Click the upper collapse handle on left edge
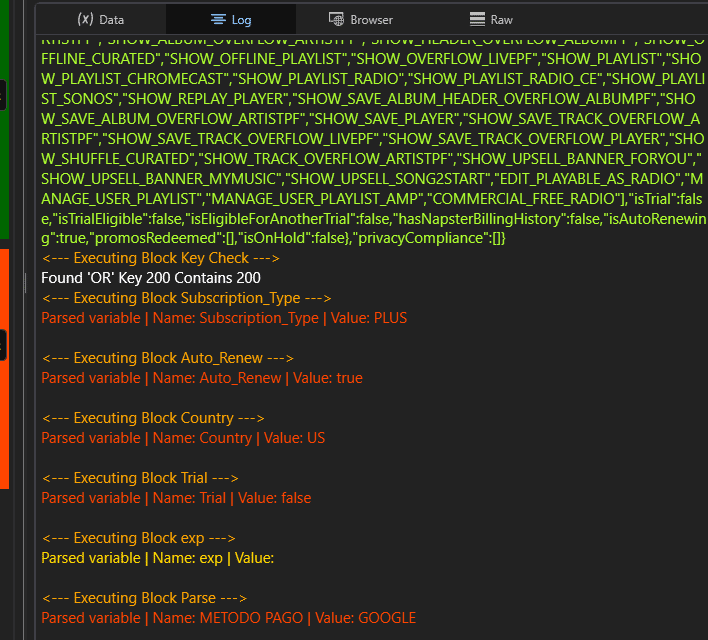This screenshot has width=708, height=640. (x=3, y=95)
